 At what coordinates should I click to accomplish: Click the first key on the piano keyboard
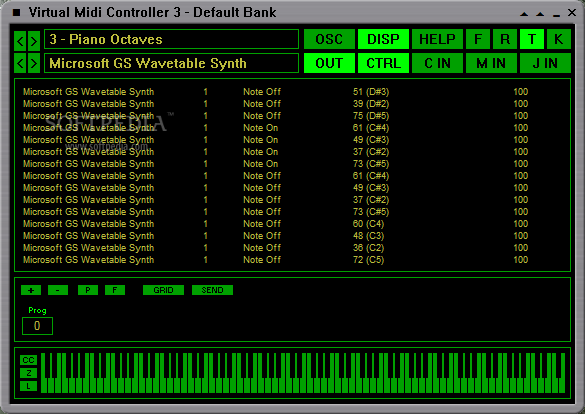43,386
